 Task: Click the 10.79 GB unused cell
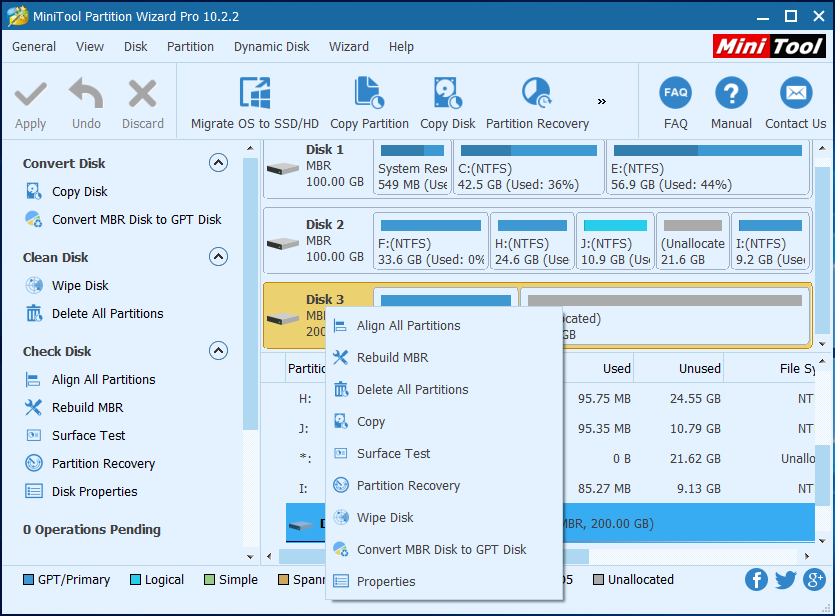(x=695, y=429)
